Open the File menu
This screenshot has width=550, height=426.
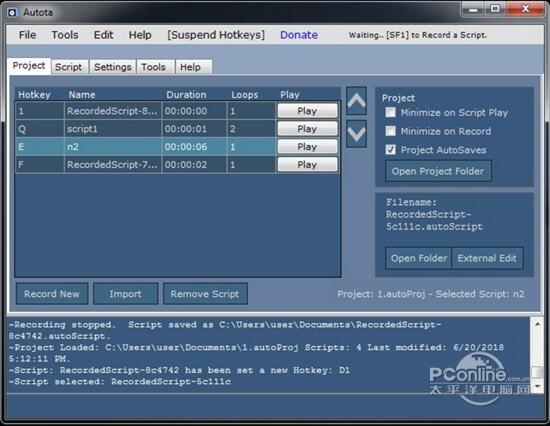tap(27, 35)
